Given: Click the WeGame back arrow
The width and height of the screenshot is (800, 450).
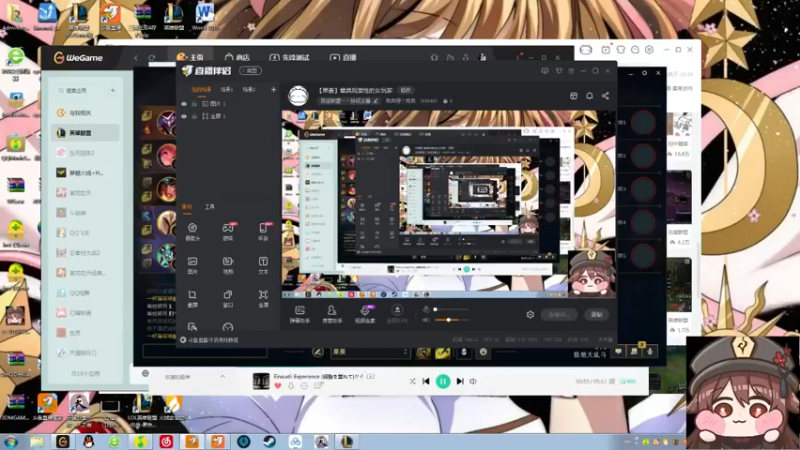Looking at the screenshot, I should (x=136, y=58).
